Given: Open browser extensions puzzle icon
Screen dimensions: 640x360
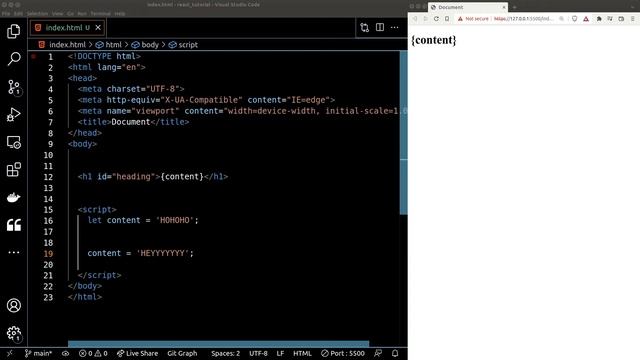Looking at the screenshot, I should point(599,19).
